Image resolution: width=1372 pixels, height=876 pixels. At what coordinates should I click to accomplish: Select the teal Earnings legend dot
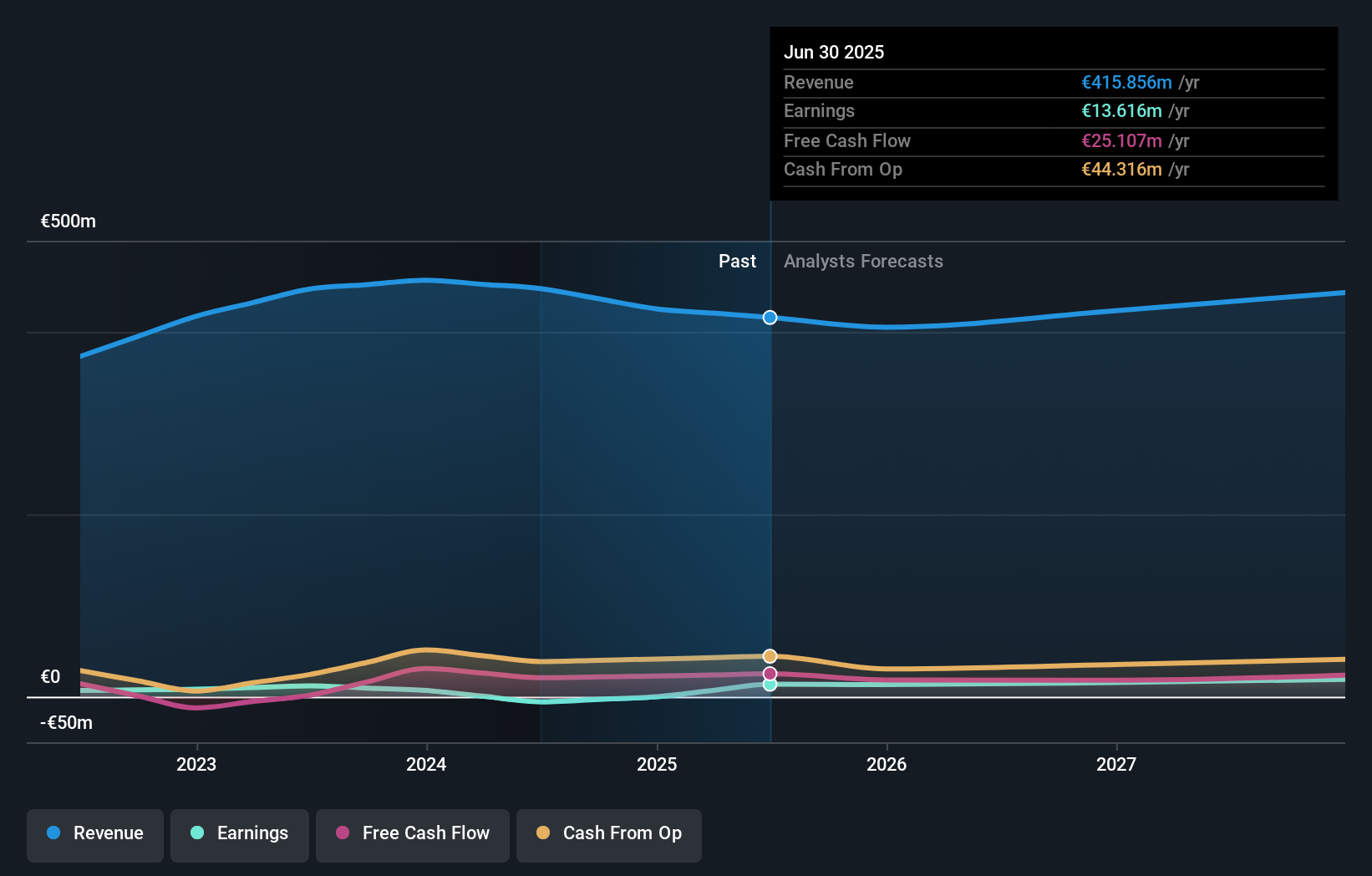click(x=196, y=833)
